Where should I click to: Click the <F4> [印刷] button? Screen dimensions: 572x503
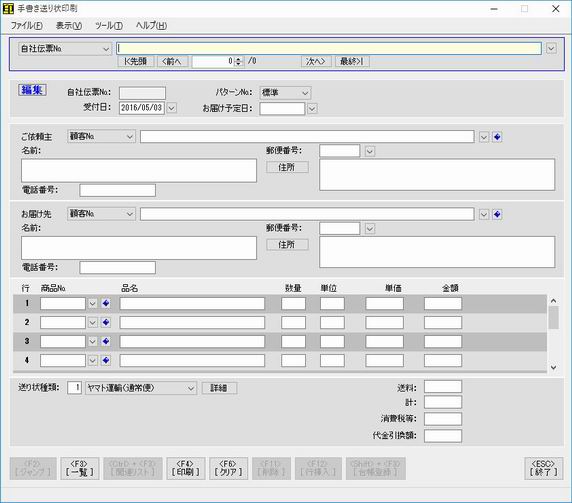(186, 468)
